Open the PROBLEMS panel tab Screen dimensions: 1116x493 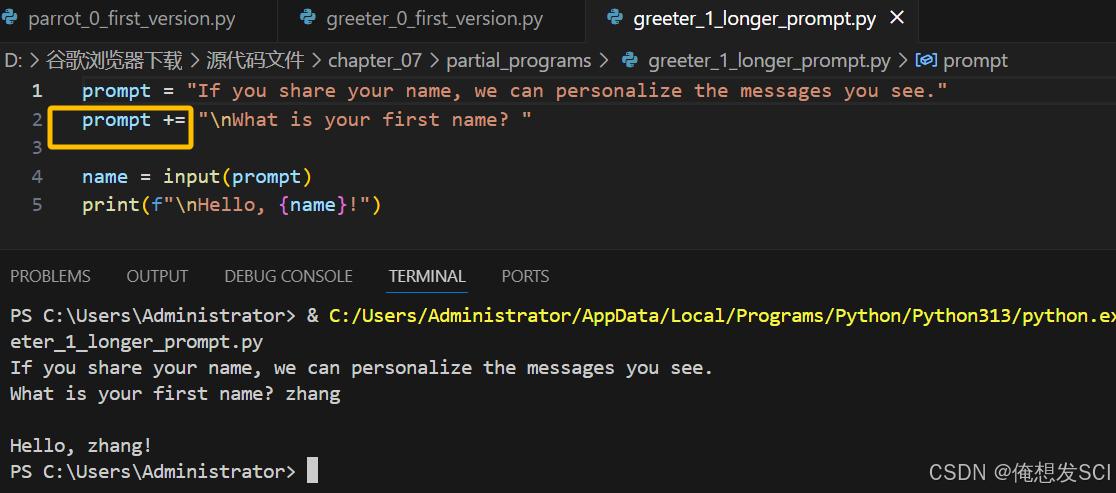50,276
